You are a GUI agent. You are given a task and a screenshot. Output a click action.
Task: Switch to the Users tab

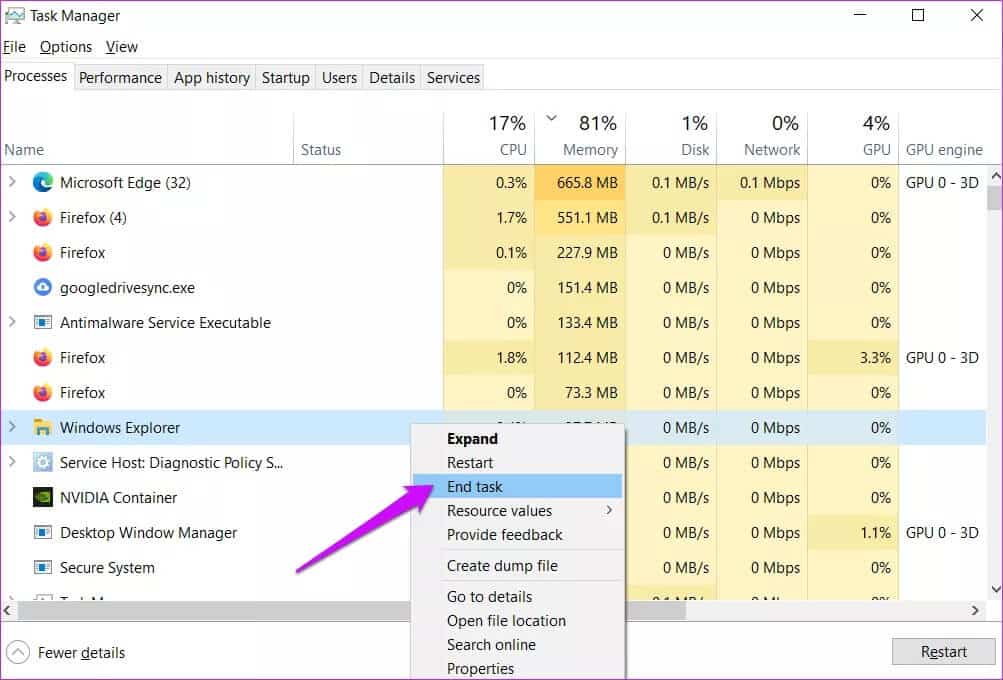(339, 77)
